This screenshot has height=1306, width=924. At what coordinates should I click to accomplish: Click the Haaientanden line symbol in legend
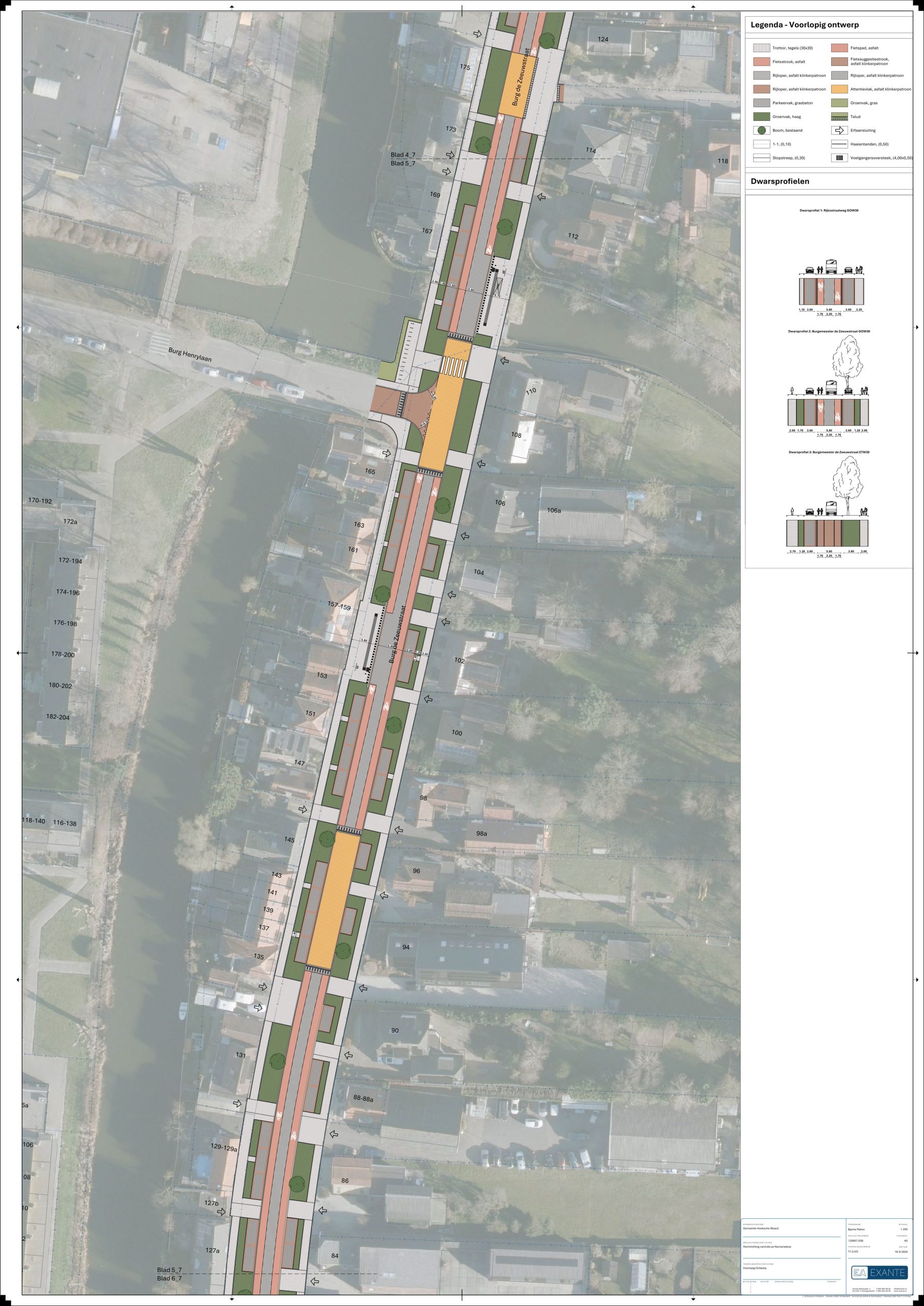click(x=840, y=144)
